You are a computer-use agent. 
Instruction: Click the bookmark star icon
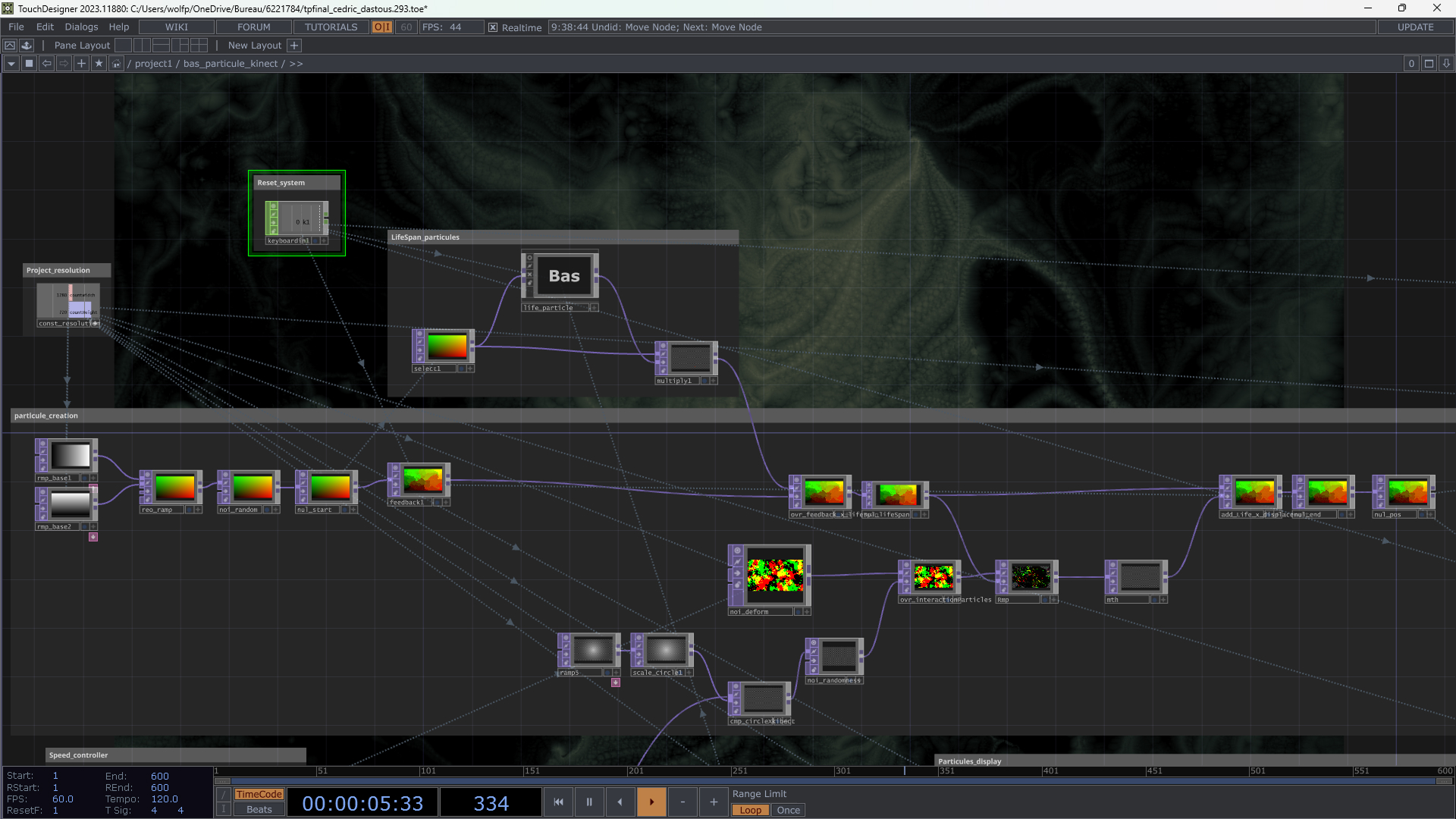99,64
